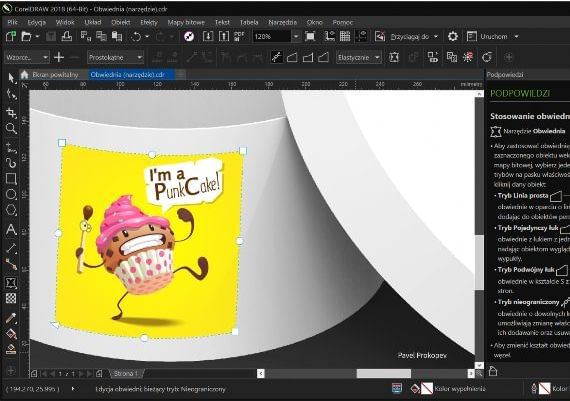The width and height of the screenshot is (570, 401).
Task: Open the Narzędzia menu
Action: (x=282, y=22)
